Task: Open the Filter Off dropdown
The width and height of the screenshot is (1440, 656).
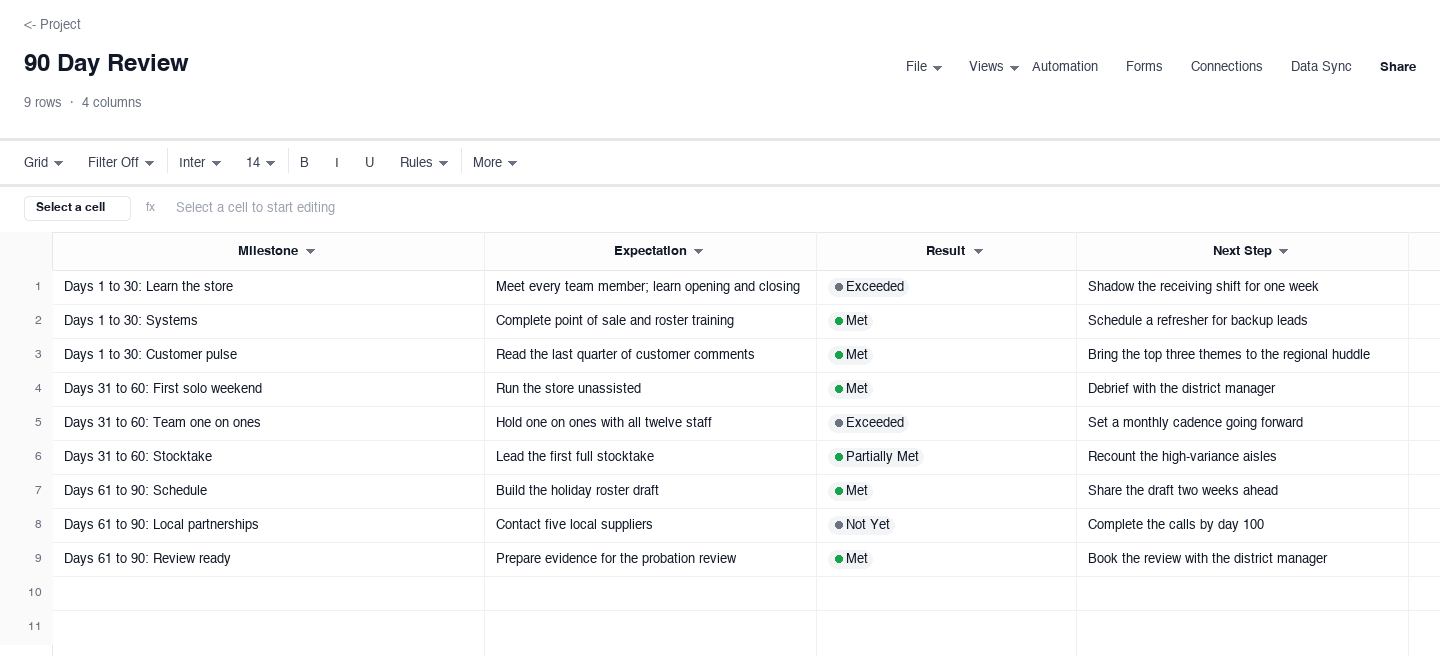Action: (121, 163)
